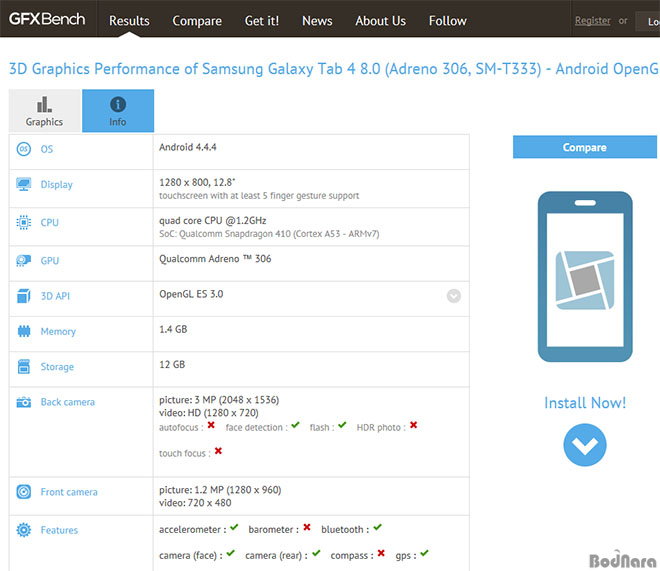Screen dimensions: 660x571
Task: Click the 1280 x 800, 12.8" text
Action: [x=197, y=182]
